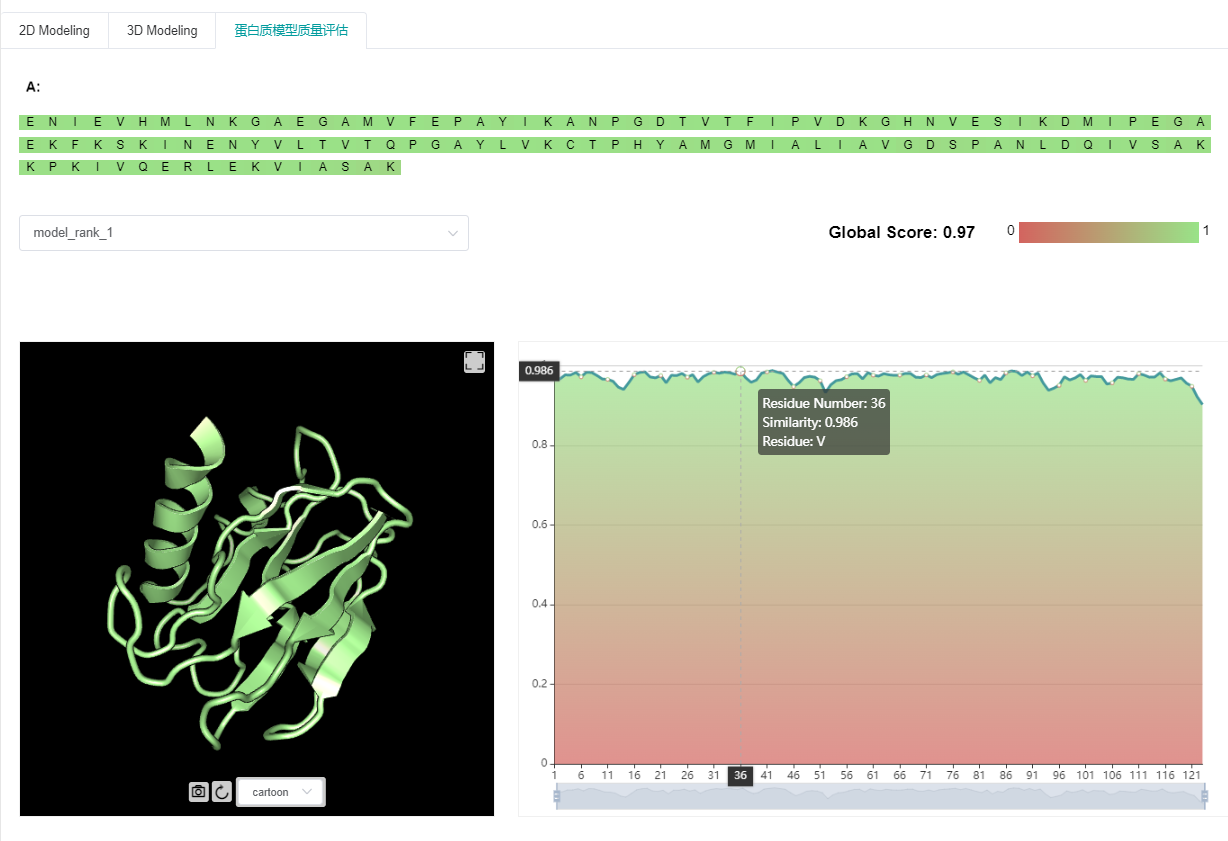Switch to the 3D Modeling tab
This screenshot has height=841, width=1228.
coord(162,31)
